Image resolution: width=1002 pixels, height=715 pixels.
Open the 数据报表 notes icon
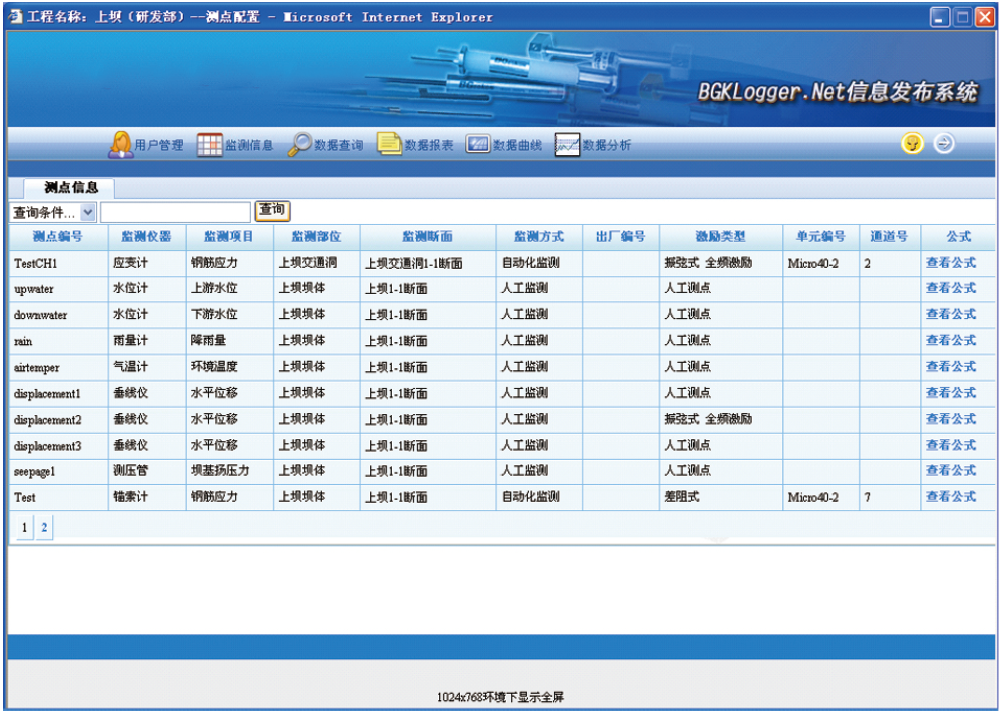(389, 144)
